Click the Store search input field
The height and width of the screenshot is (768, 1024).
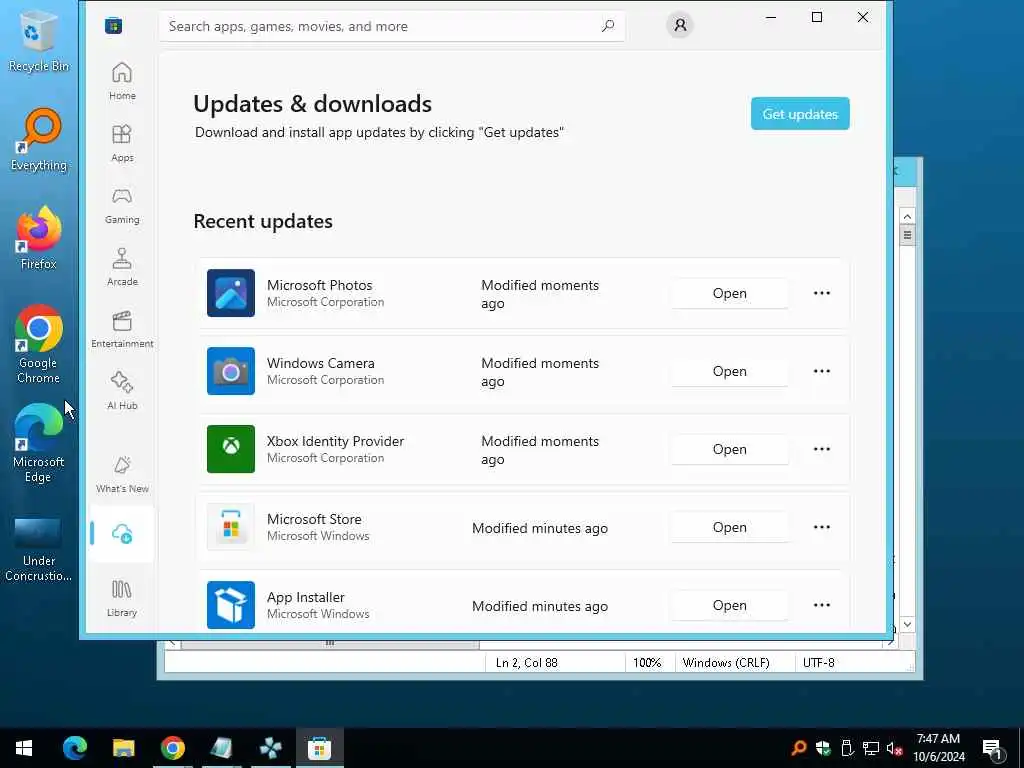[x=392, y=26]
